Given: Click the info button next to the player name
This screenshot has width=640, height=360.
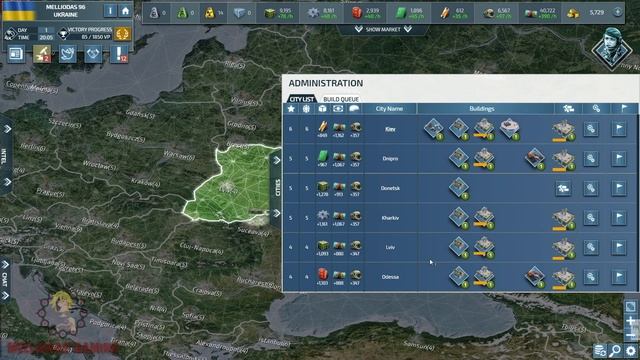Looking at the screenshot, I should point(110,11).
